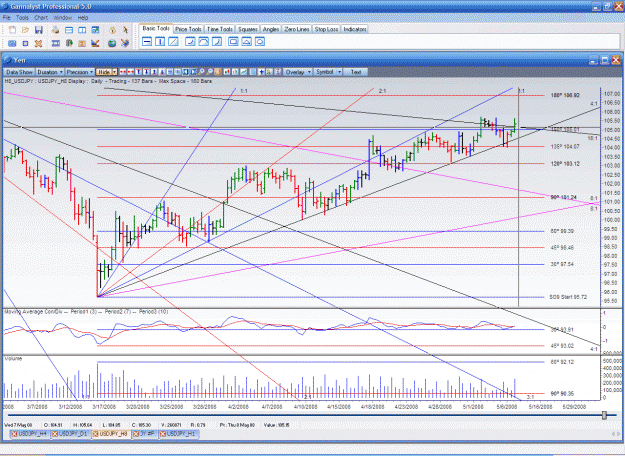Click the second magnifier zoom icon in Yen chart toolbar
Image resolution: width=625 pixels, height=456 pixels.
210,72
